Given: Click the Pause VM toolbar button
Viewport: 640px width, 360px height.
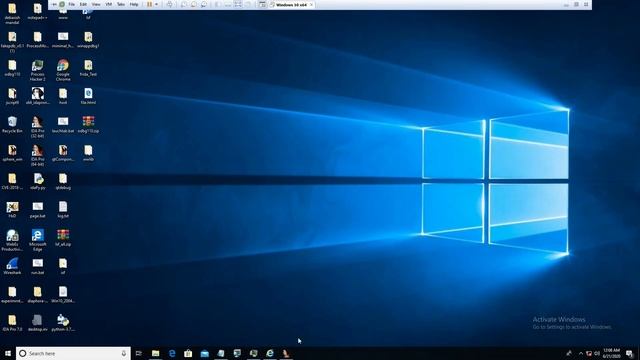Looking at the screenshot, I should tap(149, 4).
